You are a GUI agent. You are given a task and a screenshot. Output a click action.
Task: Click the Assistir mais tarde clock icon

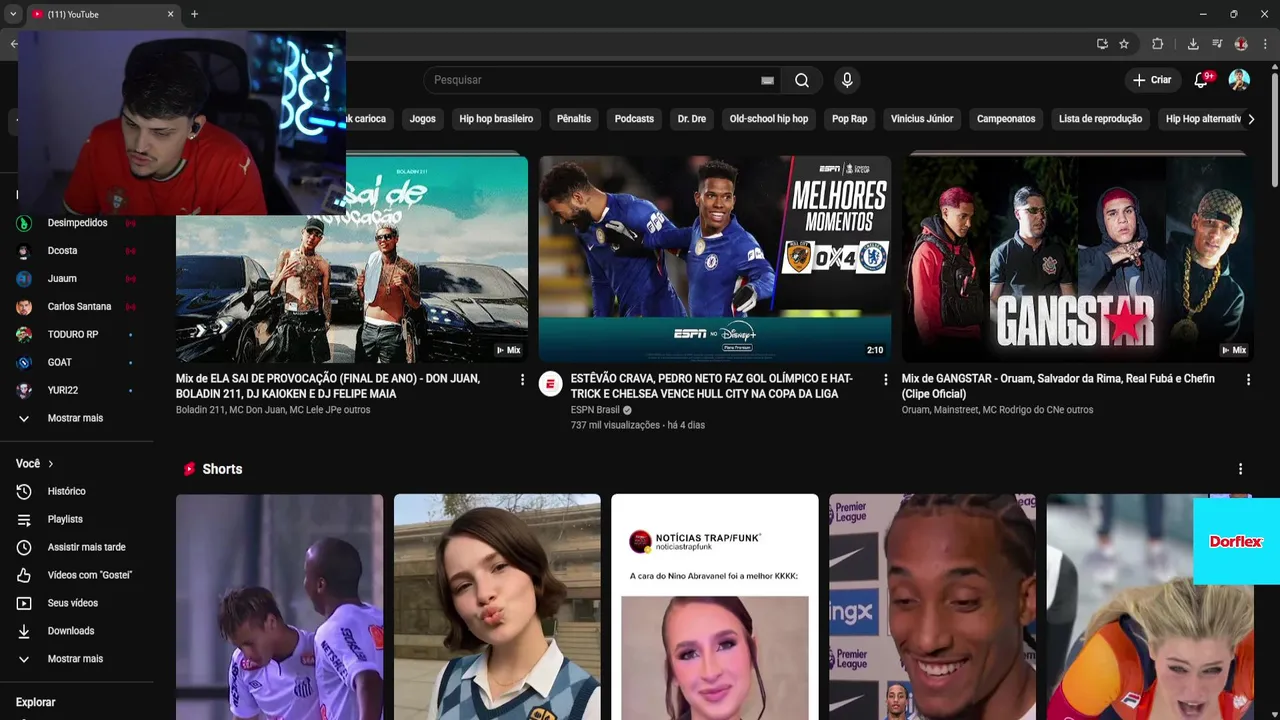[x=24, y=547]
